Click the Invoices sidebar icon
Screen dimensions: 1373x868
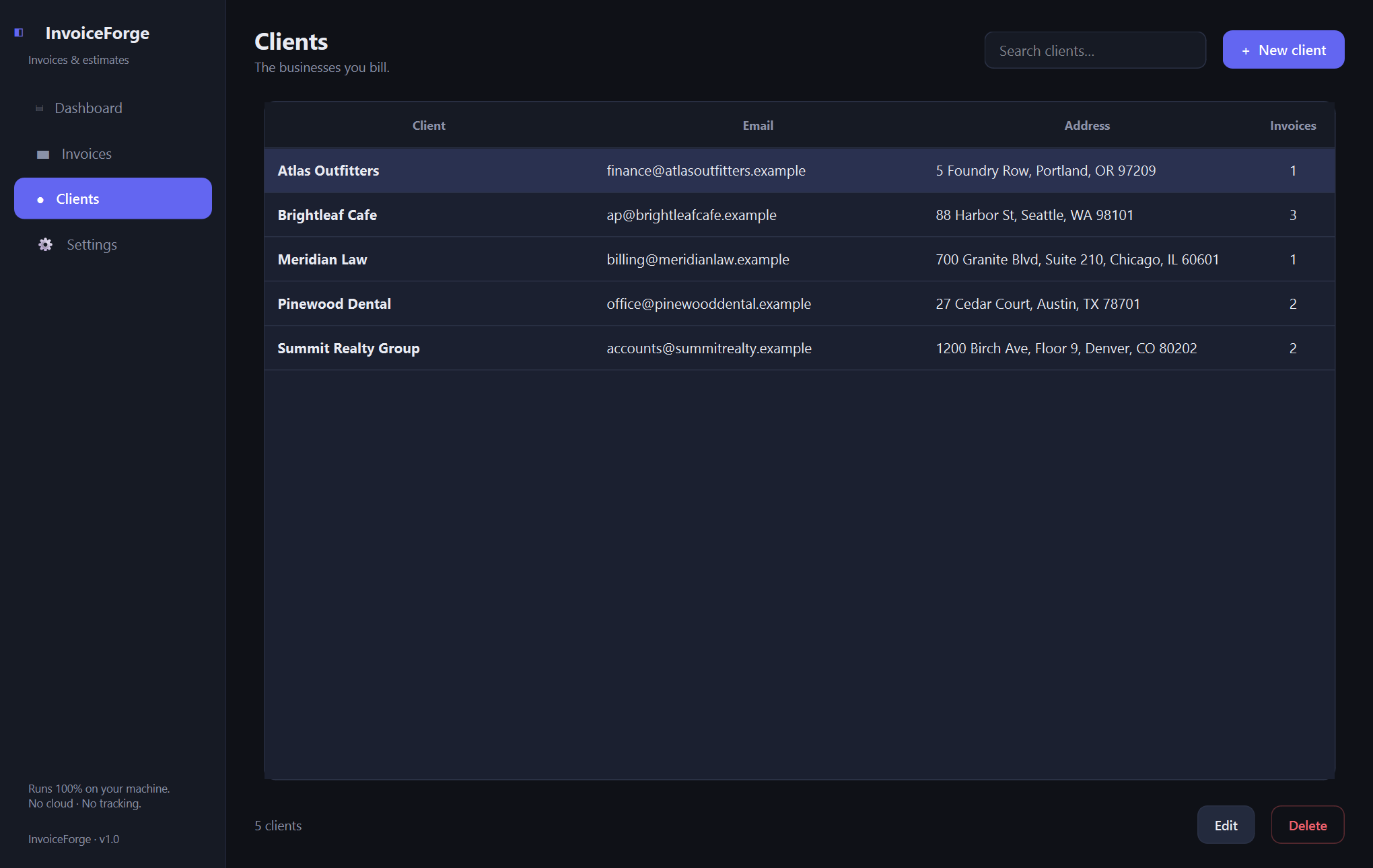point(43,154)
